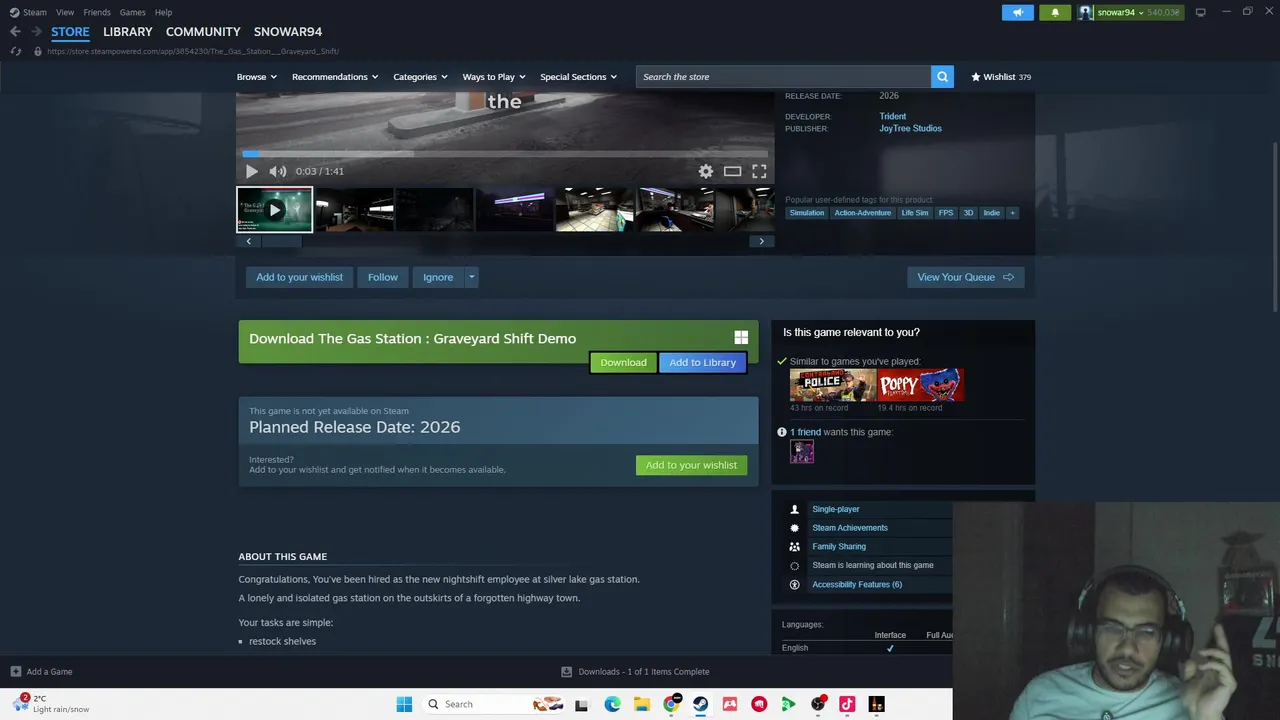
Task: Open video settings gear icon
Action: (x=706, y=171)
